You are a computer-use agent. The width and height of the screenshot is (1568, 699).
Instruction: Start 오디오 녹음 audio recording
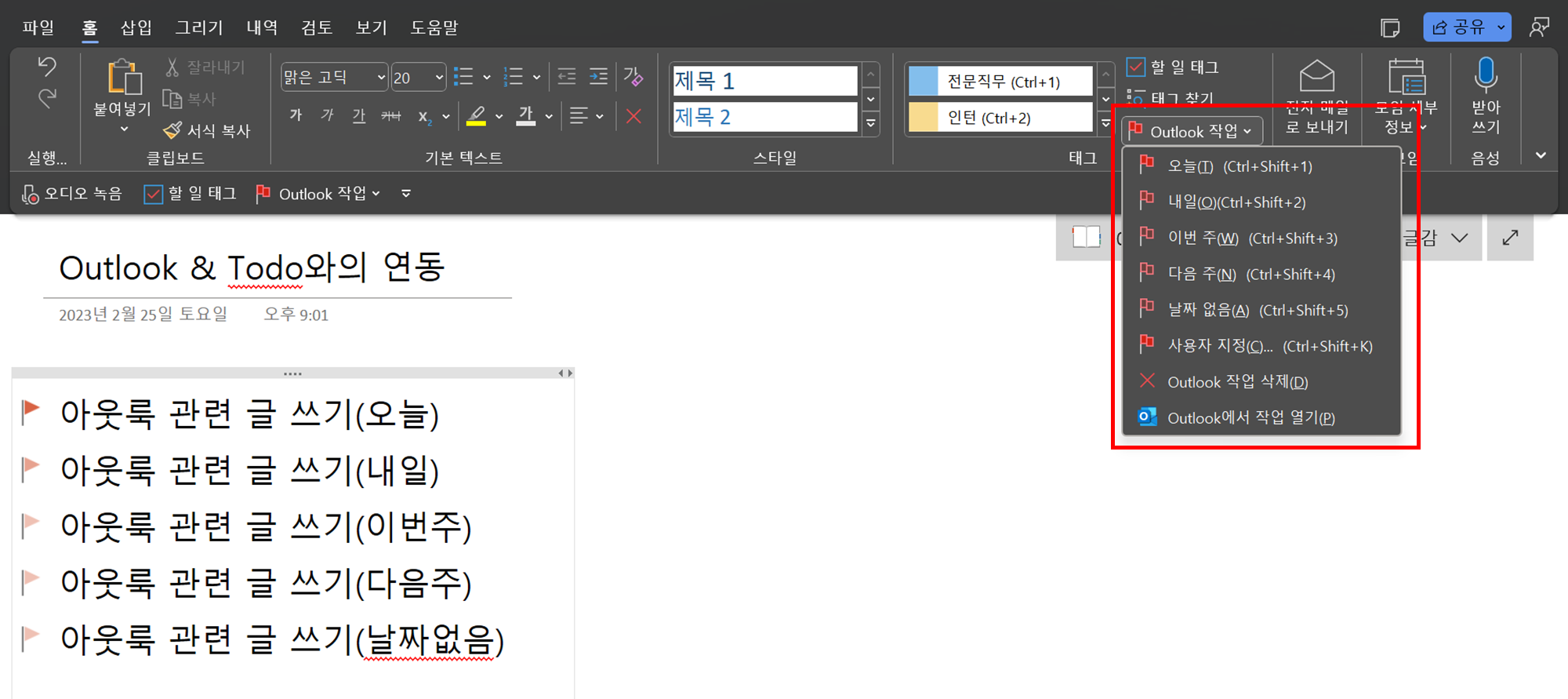(x=72, y=194)
